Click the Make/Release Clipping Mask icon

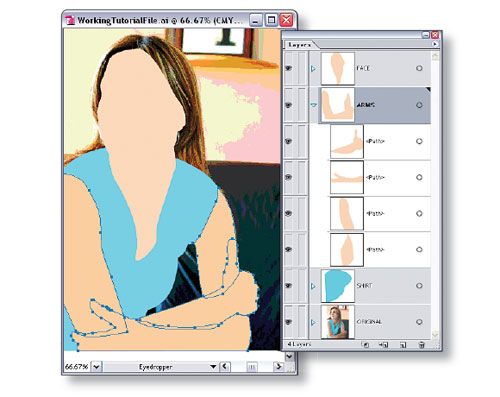365,345
